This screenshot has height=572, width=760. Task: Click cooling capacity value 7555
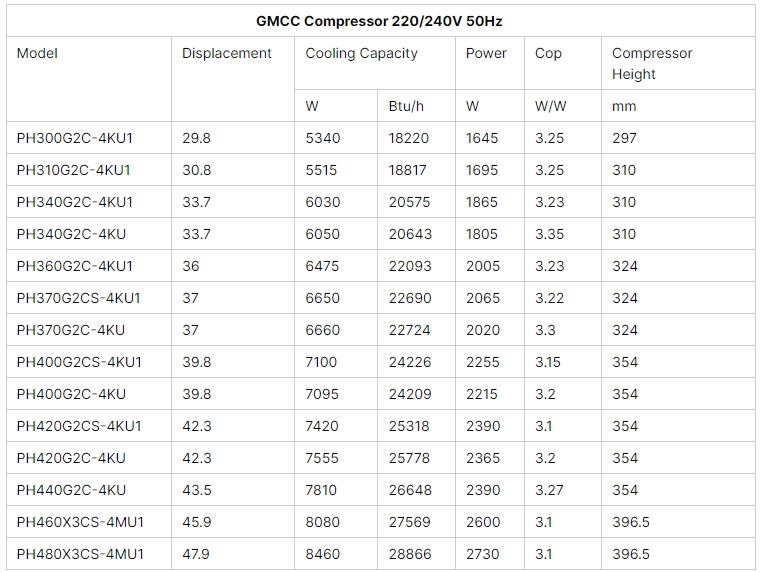point(322,458)
